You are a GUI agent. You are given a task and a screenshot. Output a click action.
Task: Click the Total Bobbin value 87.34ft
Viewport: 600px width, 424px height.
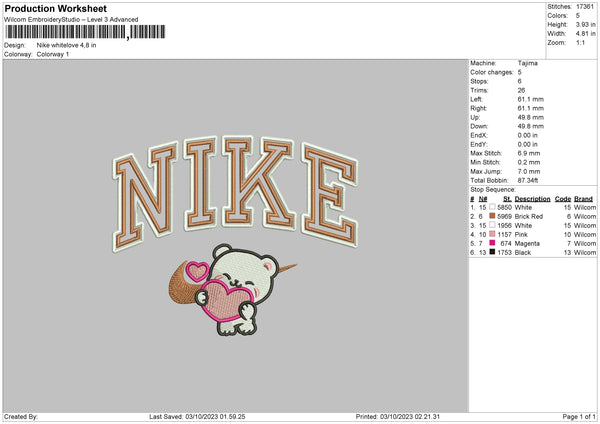(x=528, y=181)
